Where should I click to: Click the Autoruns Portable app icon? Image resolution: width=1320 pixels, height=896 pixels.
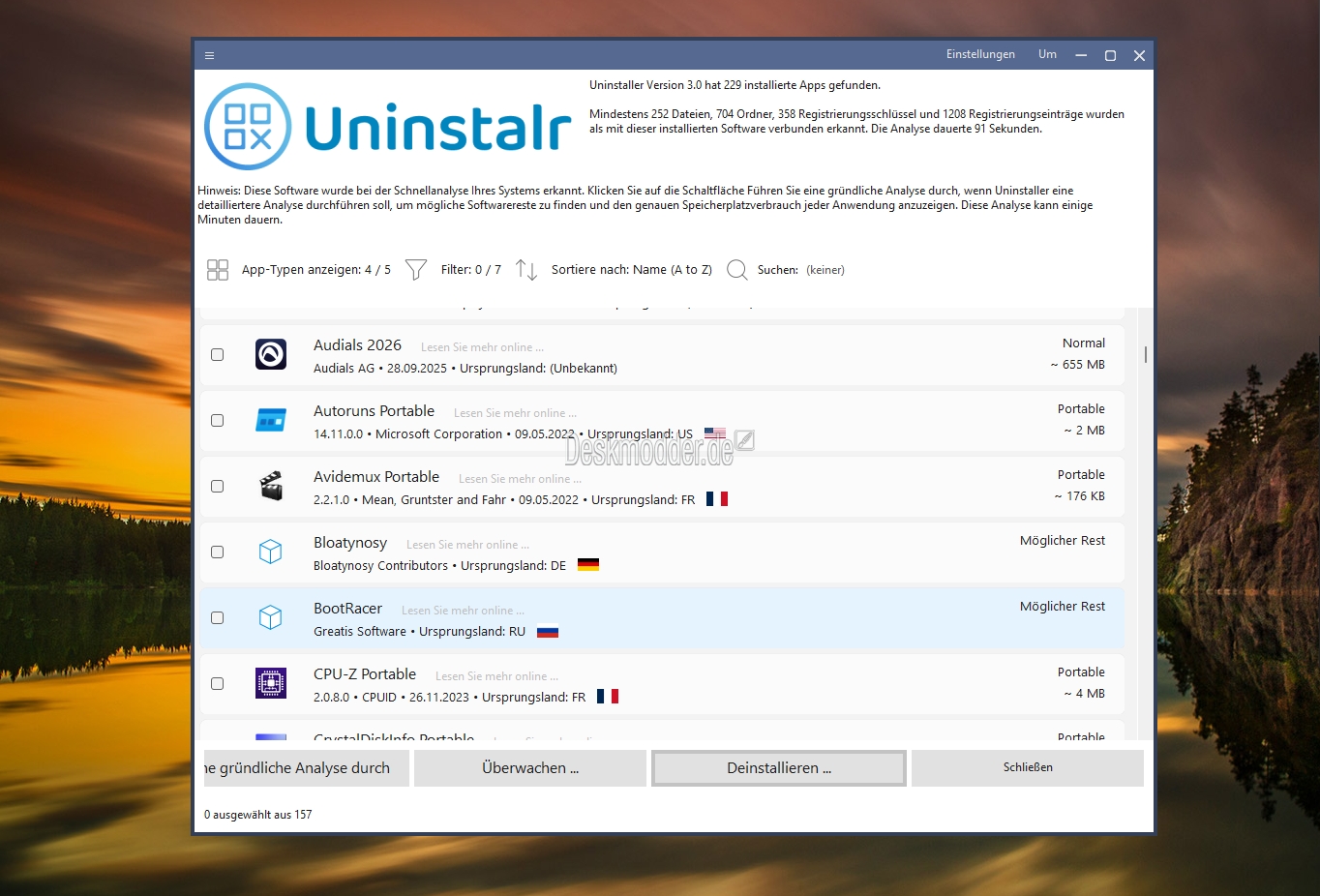point(271,421)
